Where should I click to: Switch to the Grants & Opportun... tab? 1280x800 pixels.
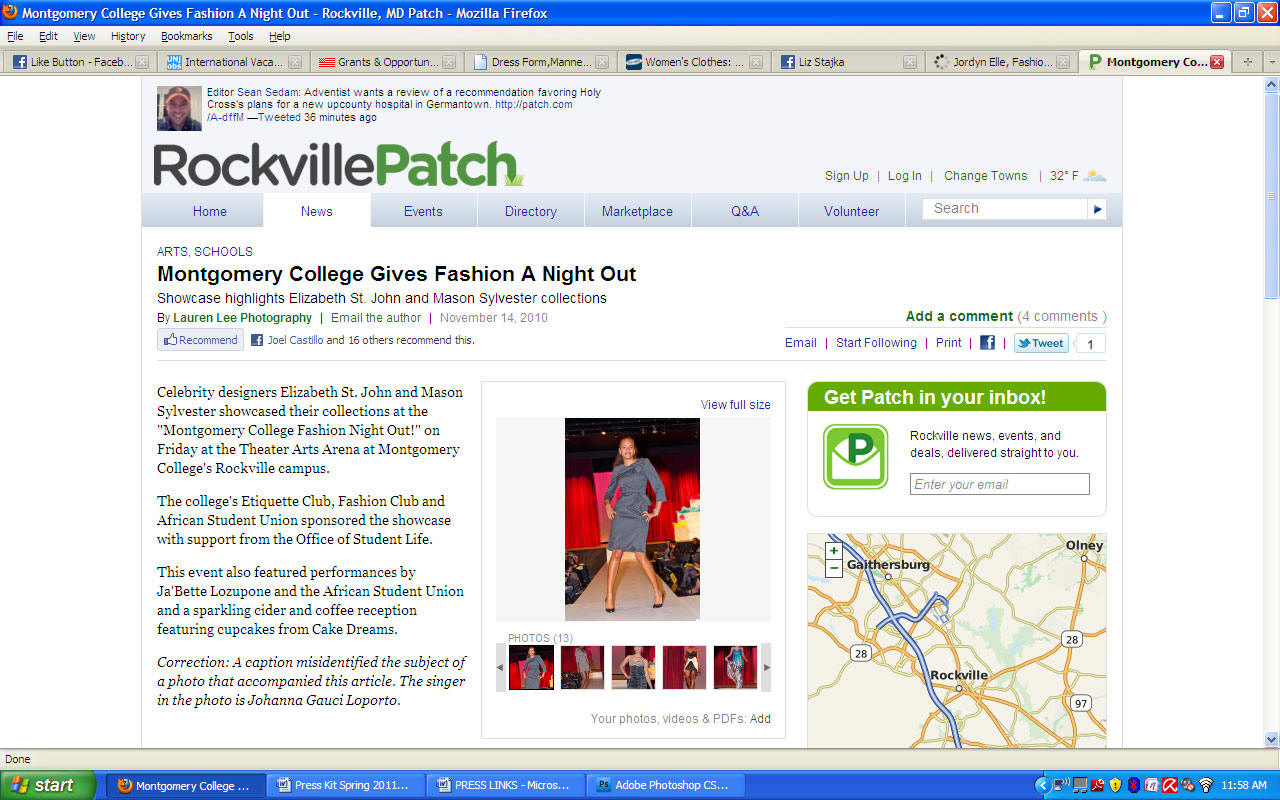[387, 62]
